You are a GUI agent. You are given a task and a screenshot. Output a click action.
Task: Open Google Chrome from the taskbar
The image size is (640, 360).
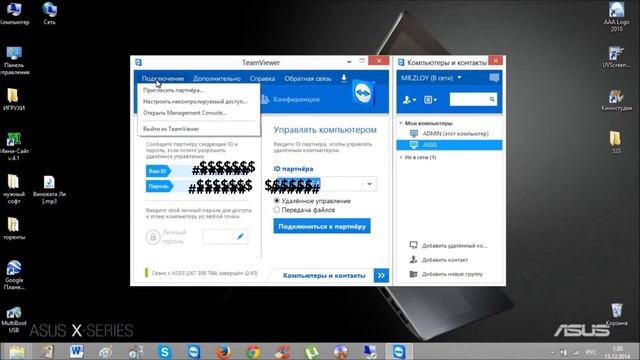point(252,351)
